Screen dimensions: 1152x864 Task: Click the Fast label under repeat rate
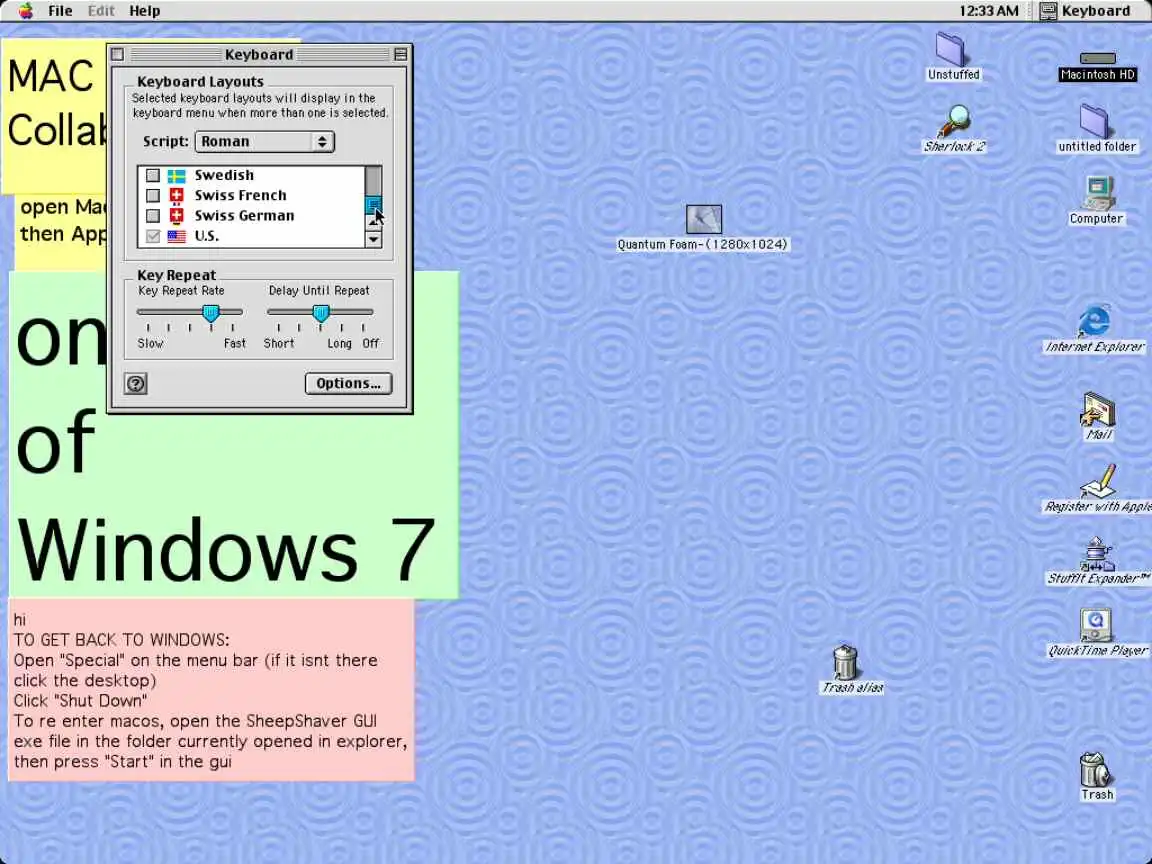[x=235, y=343]
